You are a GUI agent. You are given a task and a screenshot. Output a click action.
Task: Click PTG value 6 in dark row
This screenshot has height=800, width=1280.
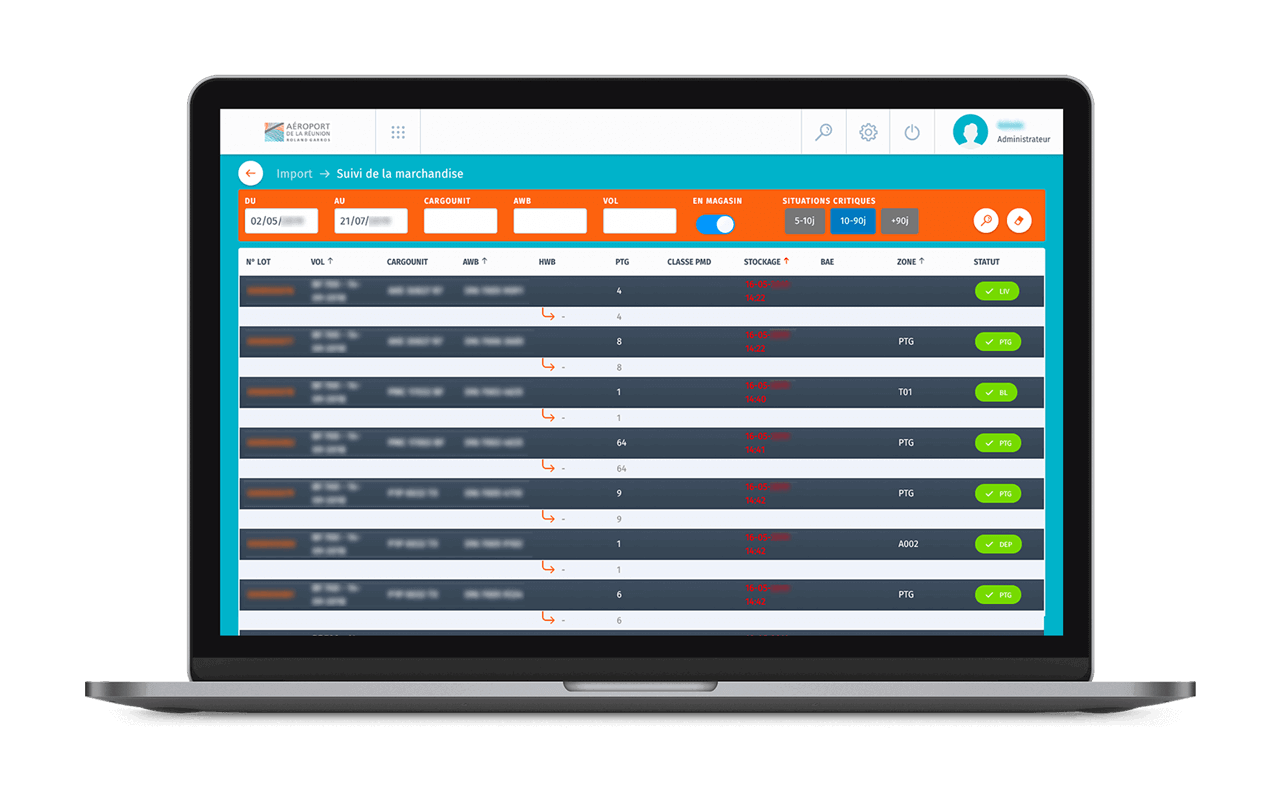click(x=619, y=595)
